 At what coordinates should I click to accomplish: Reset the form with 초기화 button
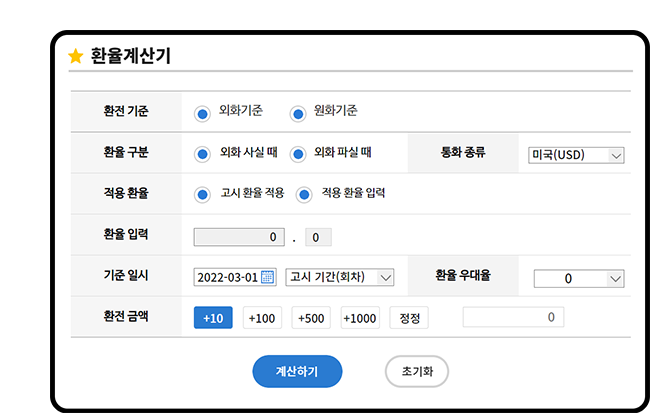tap(417, 371)
